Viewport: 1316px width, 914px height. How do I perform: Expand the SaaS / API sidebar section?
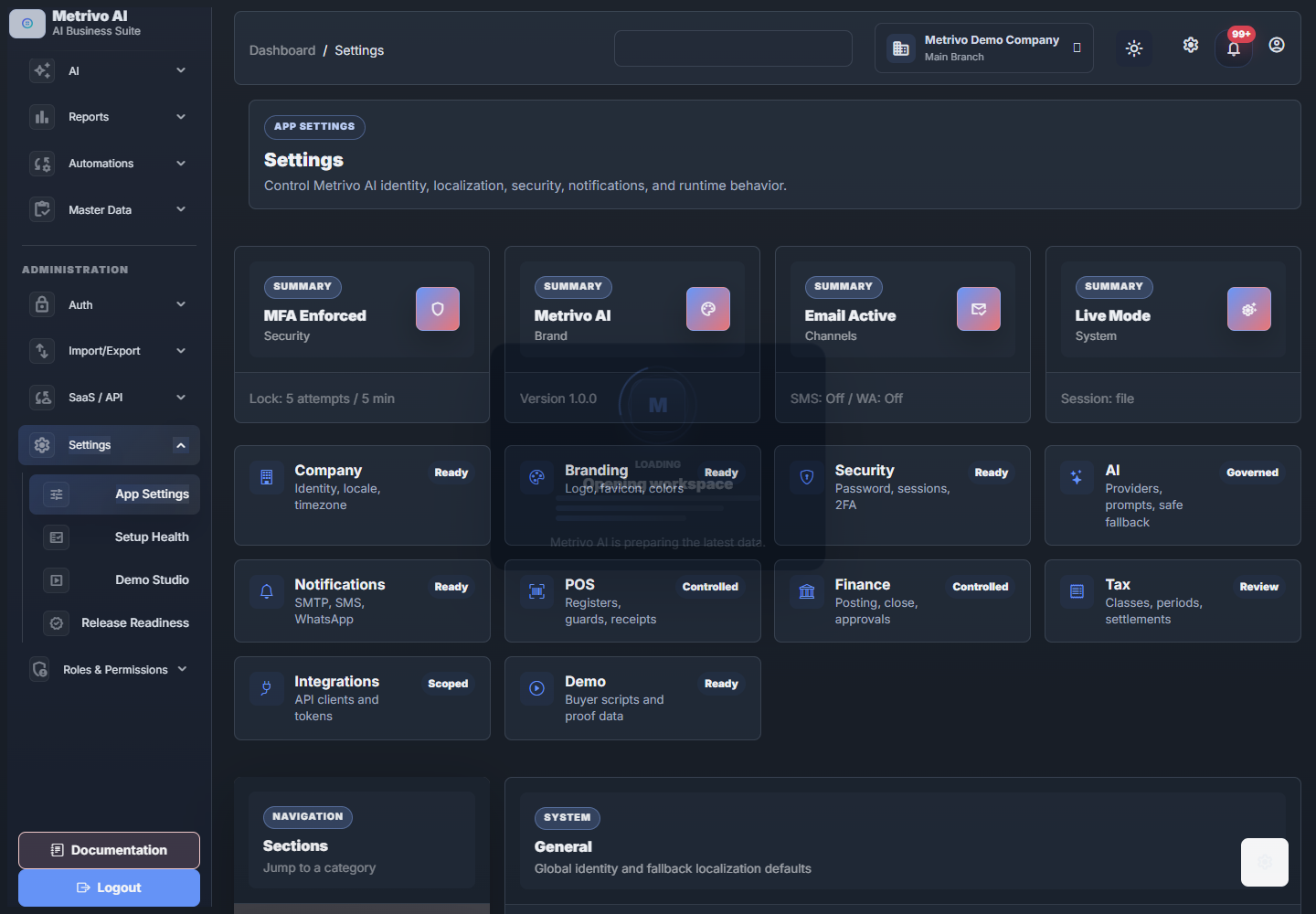[110, 398]
